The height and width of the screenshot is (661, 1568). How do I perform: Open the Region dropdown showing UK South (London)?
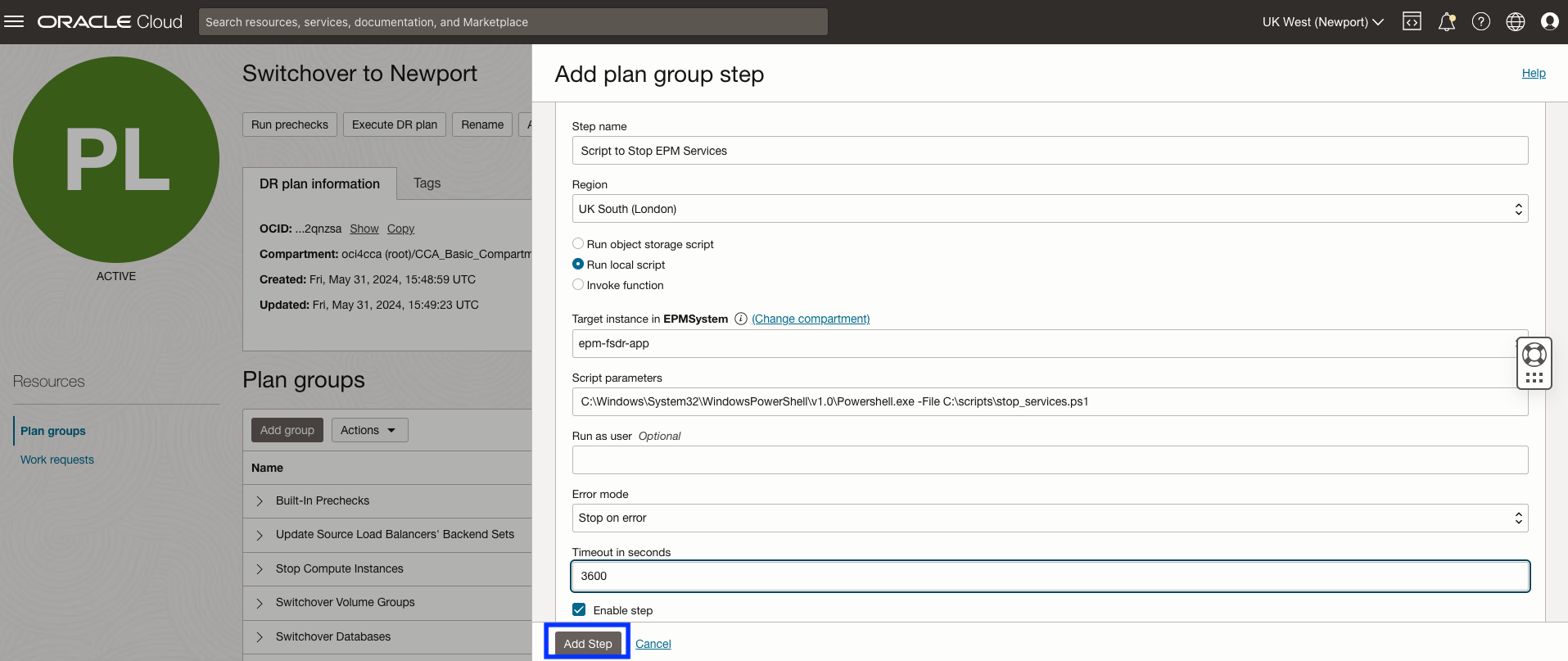(x=1050, y=209)
